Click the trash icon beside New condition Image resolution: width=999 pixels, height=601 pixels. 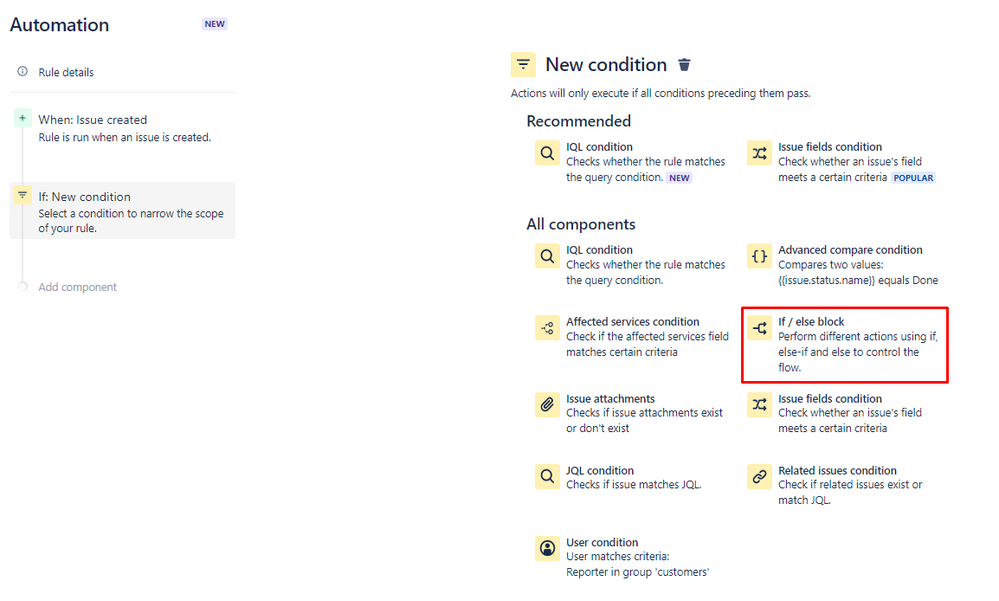coord(683,64)
